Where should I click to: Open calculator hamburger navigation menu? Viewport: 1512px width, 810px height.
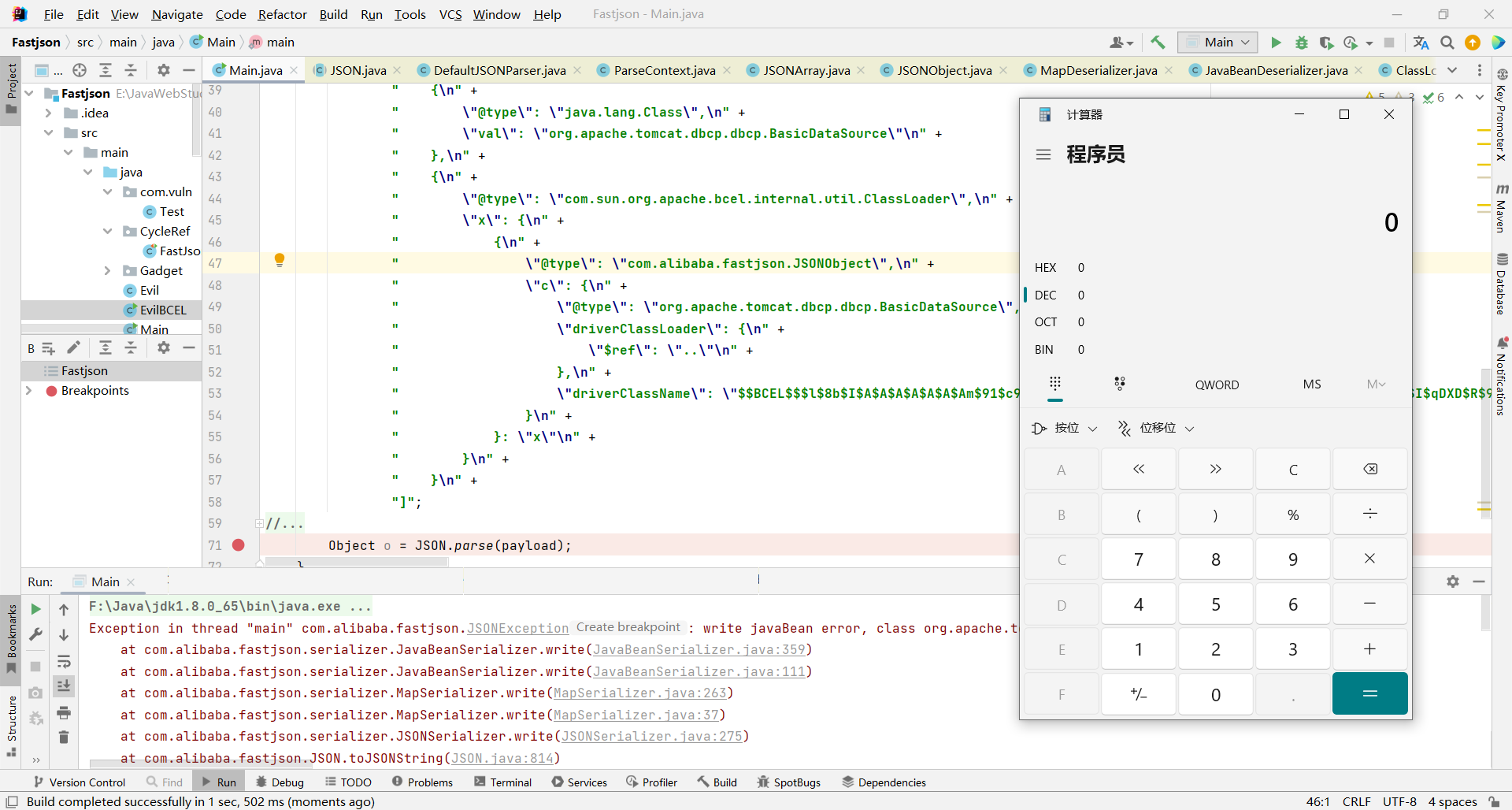(1043, 154)
